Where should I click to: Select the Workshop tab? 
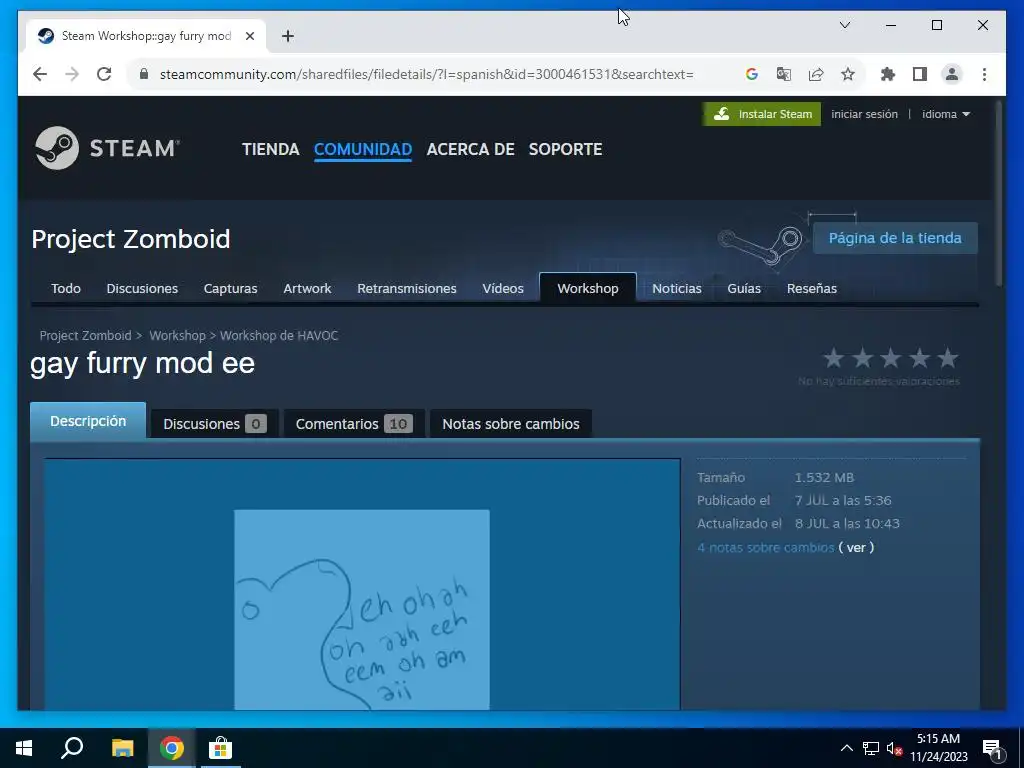tap(587, 289)
